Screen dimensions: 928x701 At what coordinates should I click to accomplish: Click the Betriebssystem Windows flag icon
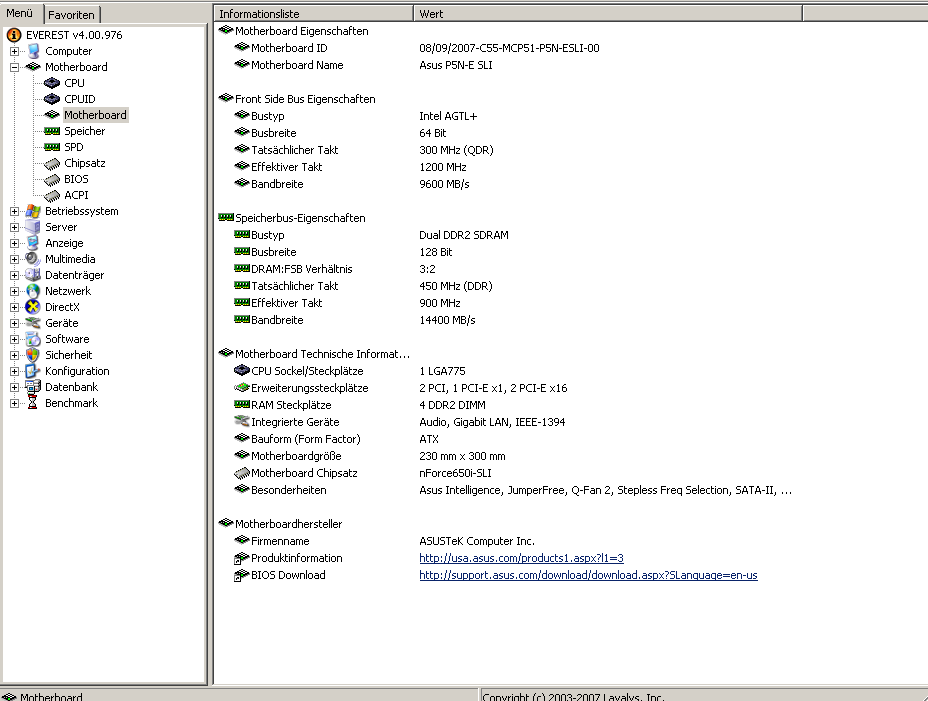click(x=33, y=211)
